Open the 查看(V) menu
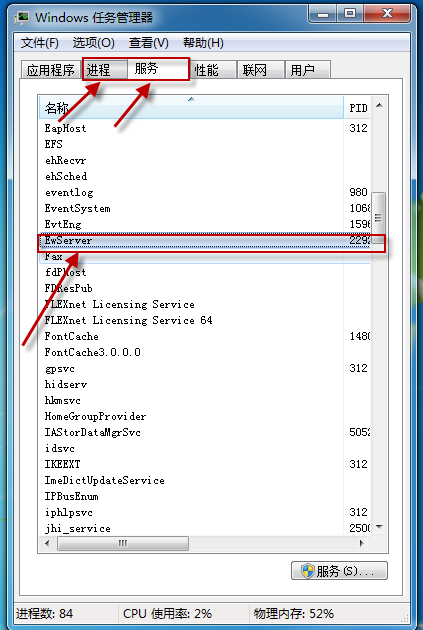The width and height of the screenshot is (423, 630). tap(149, 43)
